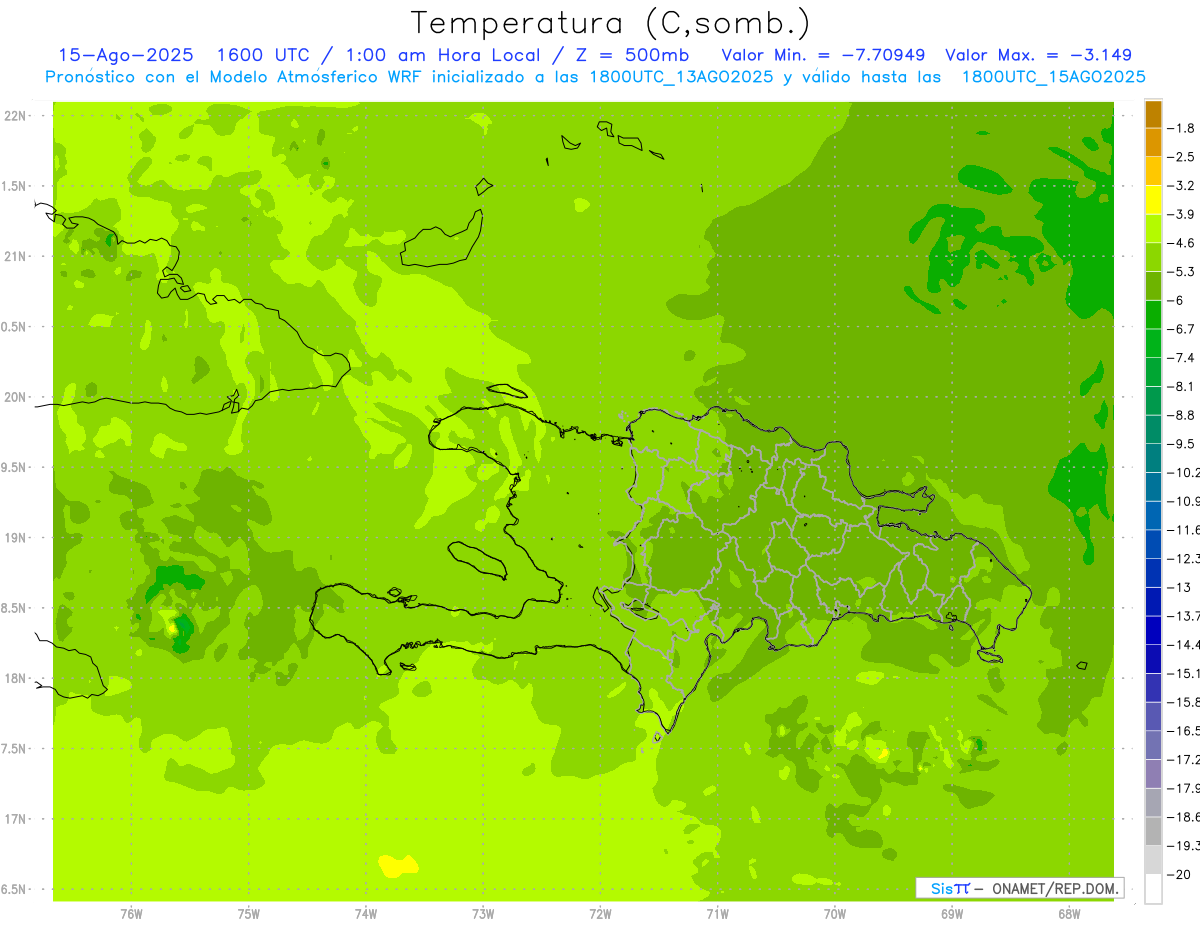Screen dimensions: 1200x927
Task: Click the '-3.2' colorbar label
Action: 1183,185
